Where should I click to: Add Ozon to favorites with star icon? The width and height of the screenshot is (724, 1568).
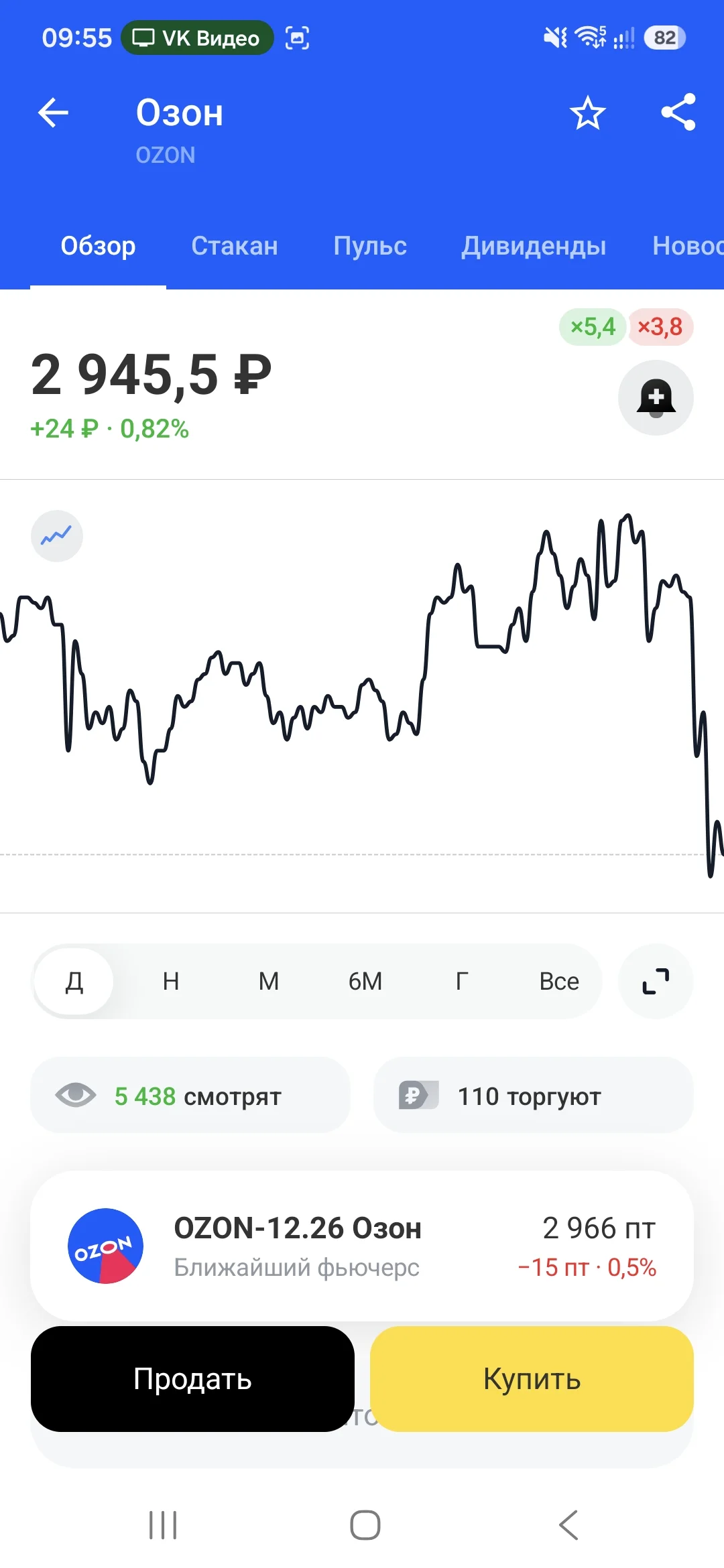587,113
